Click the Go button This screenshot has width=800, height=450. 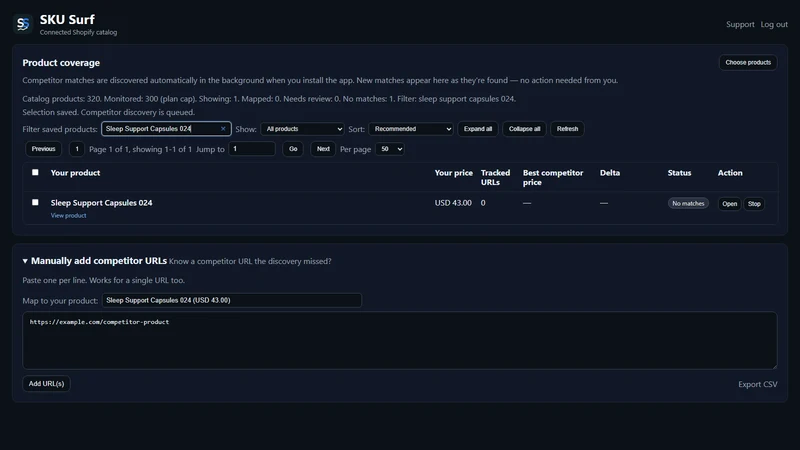(x=293, y=149)
